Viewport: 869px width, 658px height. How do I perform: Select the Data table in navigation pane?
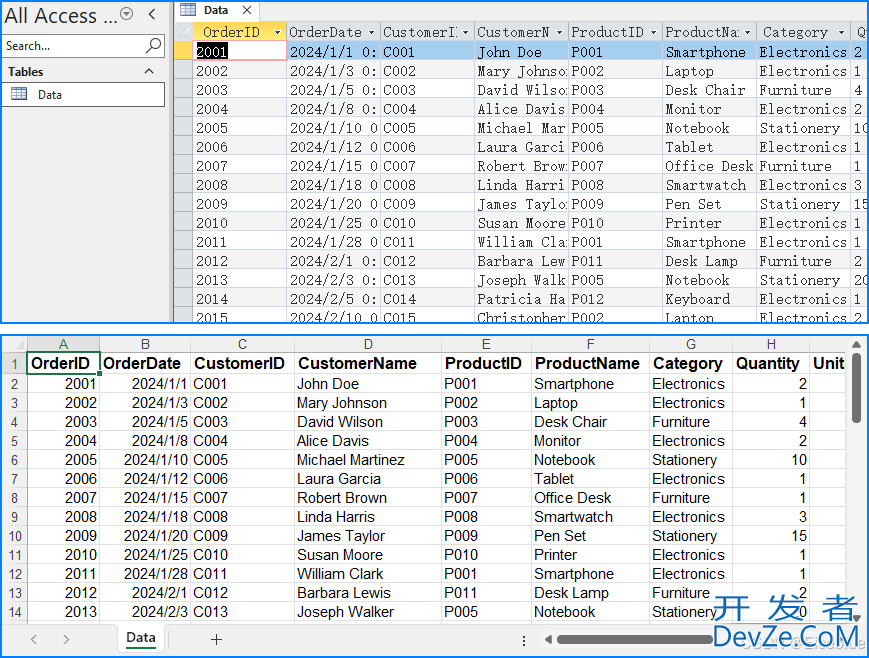click(x=84, y=94)
